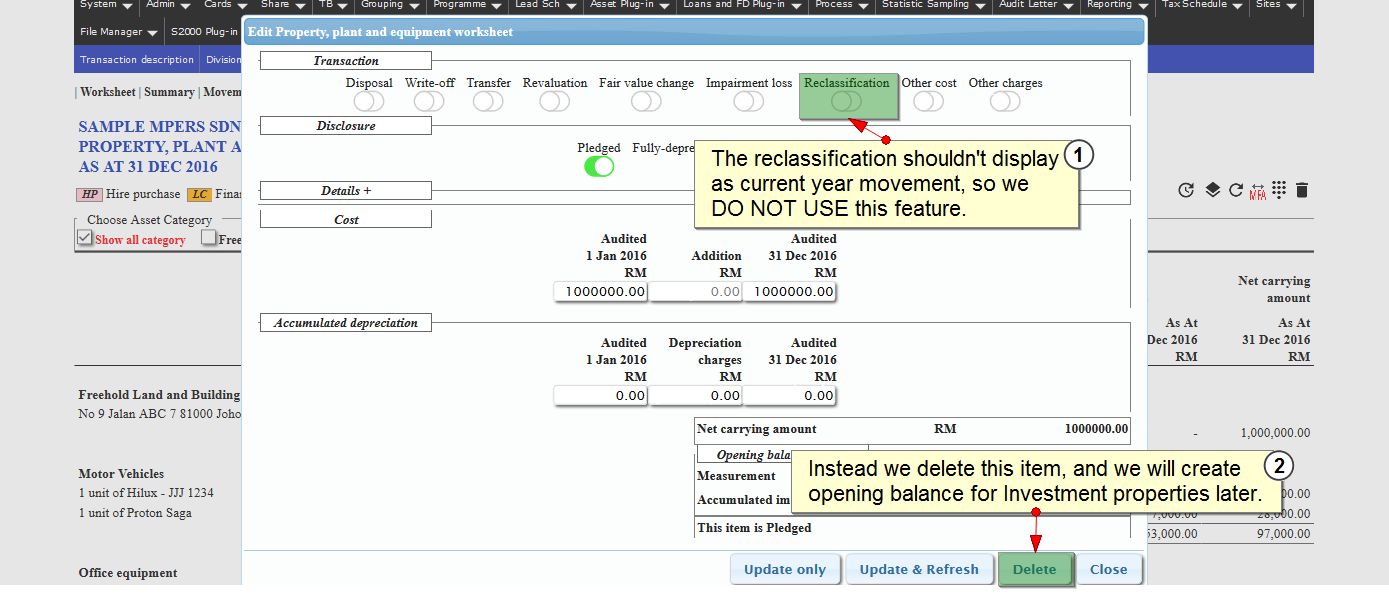This screenshot has height=596, width=1389.
Task: Switch to the Summary view tab
Action: [169, 92]
